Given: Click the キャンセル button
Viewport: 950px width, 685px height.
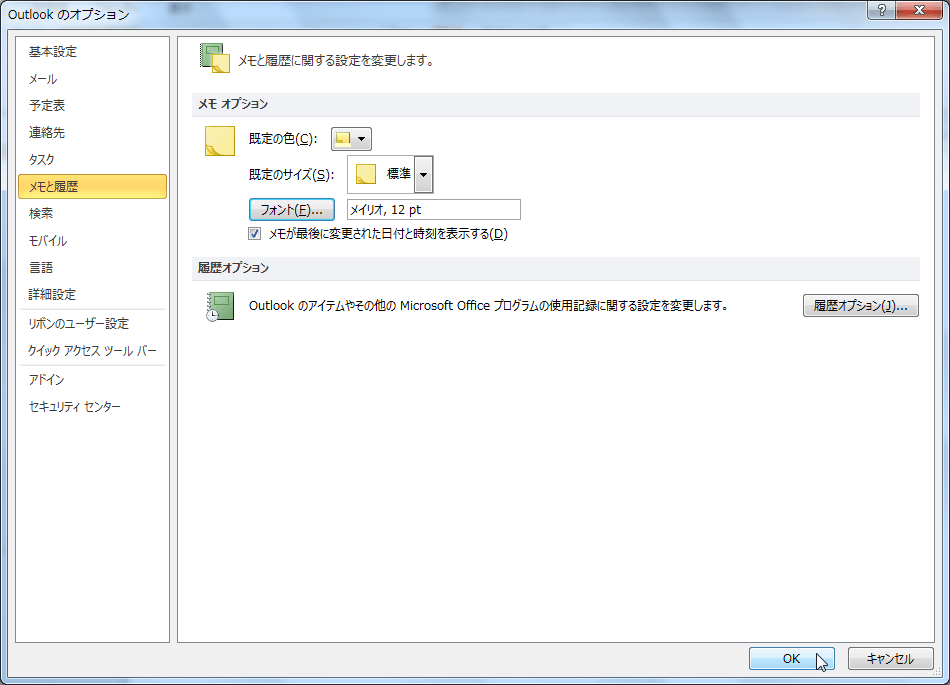Looking at the screenshot, I should click(890, 659).
